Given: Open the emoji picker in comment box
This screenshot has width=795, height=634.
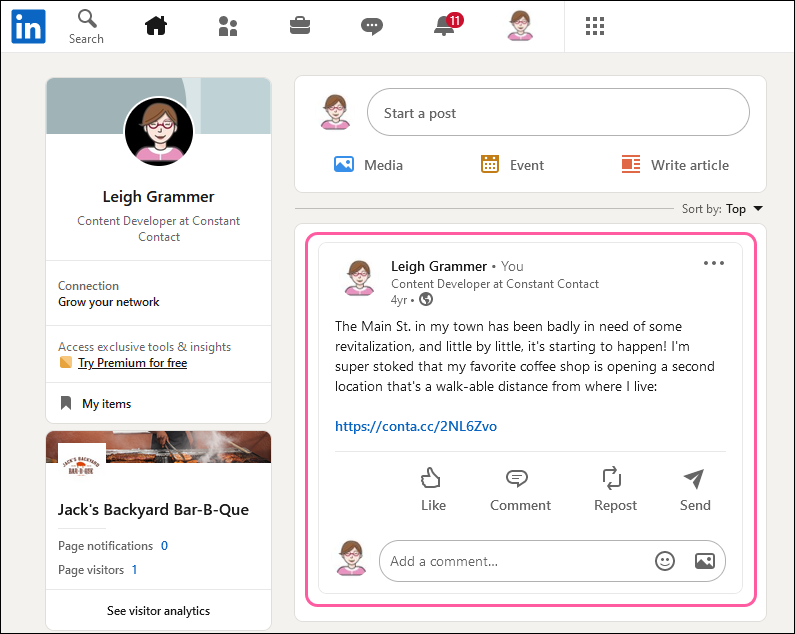Looking at the screenshot, I should point(665,561).
